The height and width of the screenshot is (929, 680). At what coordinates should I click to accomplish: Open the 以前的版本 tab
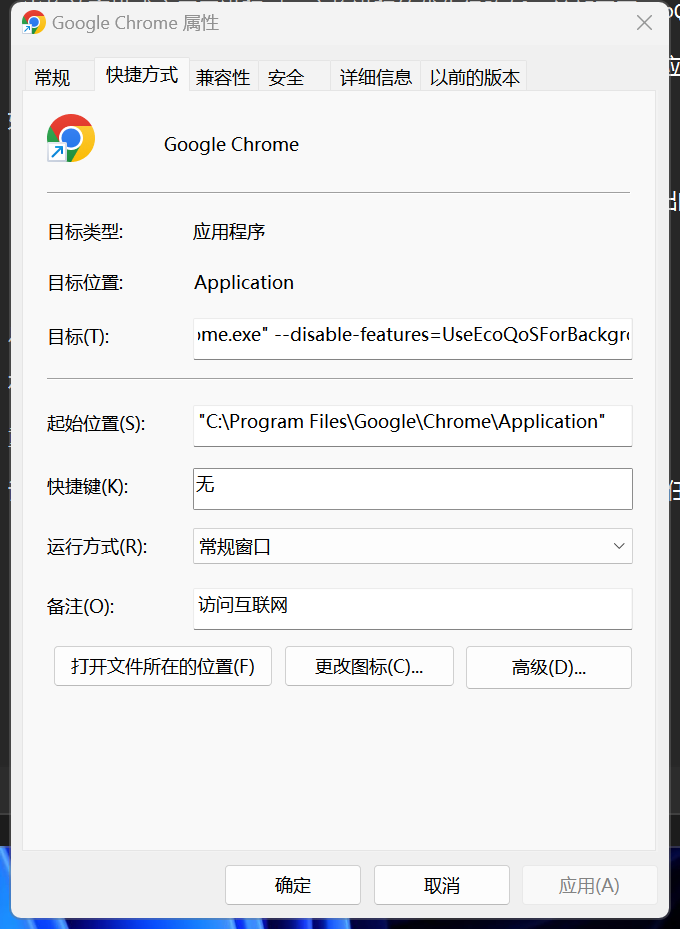tap(474, 76)
